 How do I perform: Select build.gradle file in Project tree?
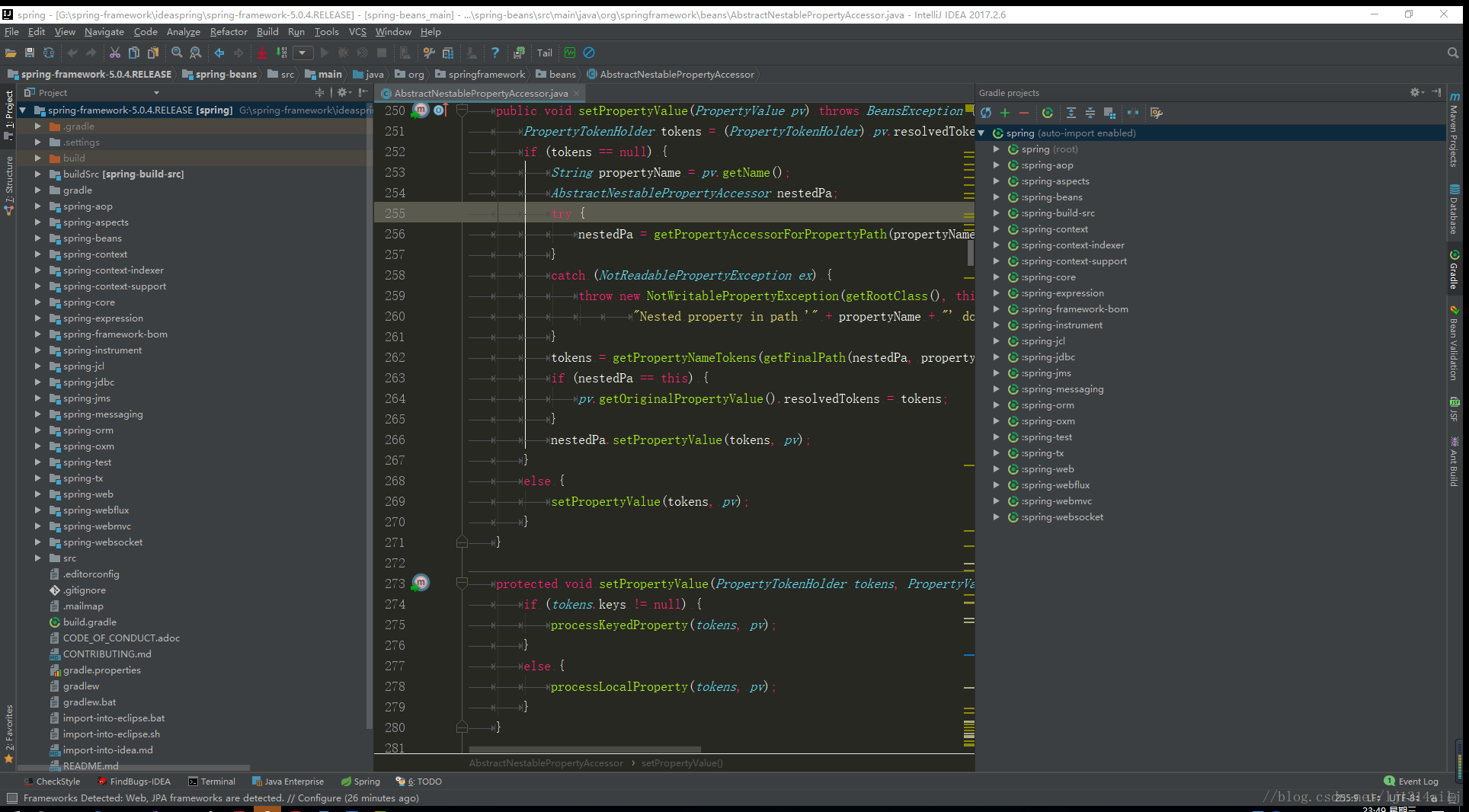click(90, 622)
